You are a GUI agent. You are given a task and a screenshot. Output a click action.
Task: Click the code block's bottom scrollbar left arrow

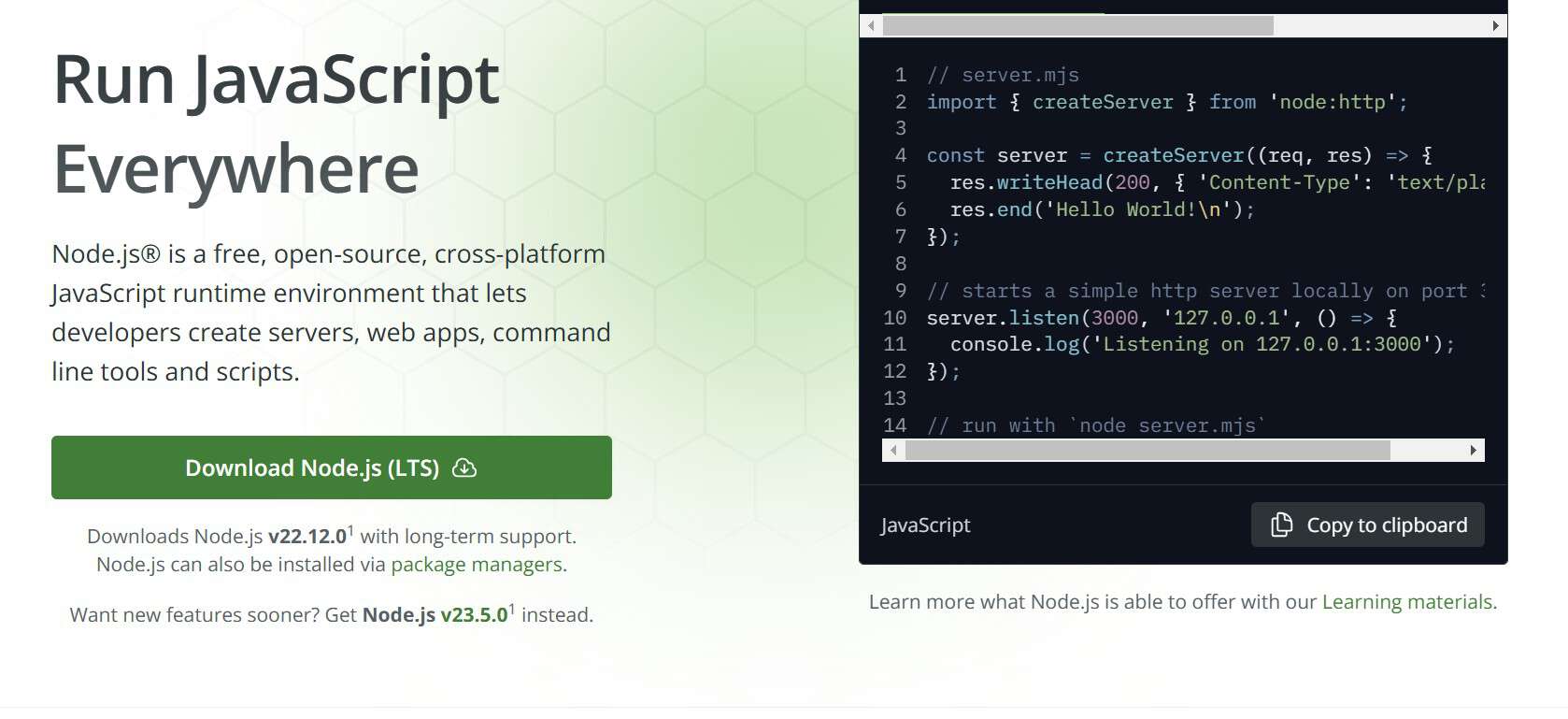click(893, 451)
